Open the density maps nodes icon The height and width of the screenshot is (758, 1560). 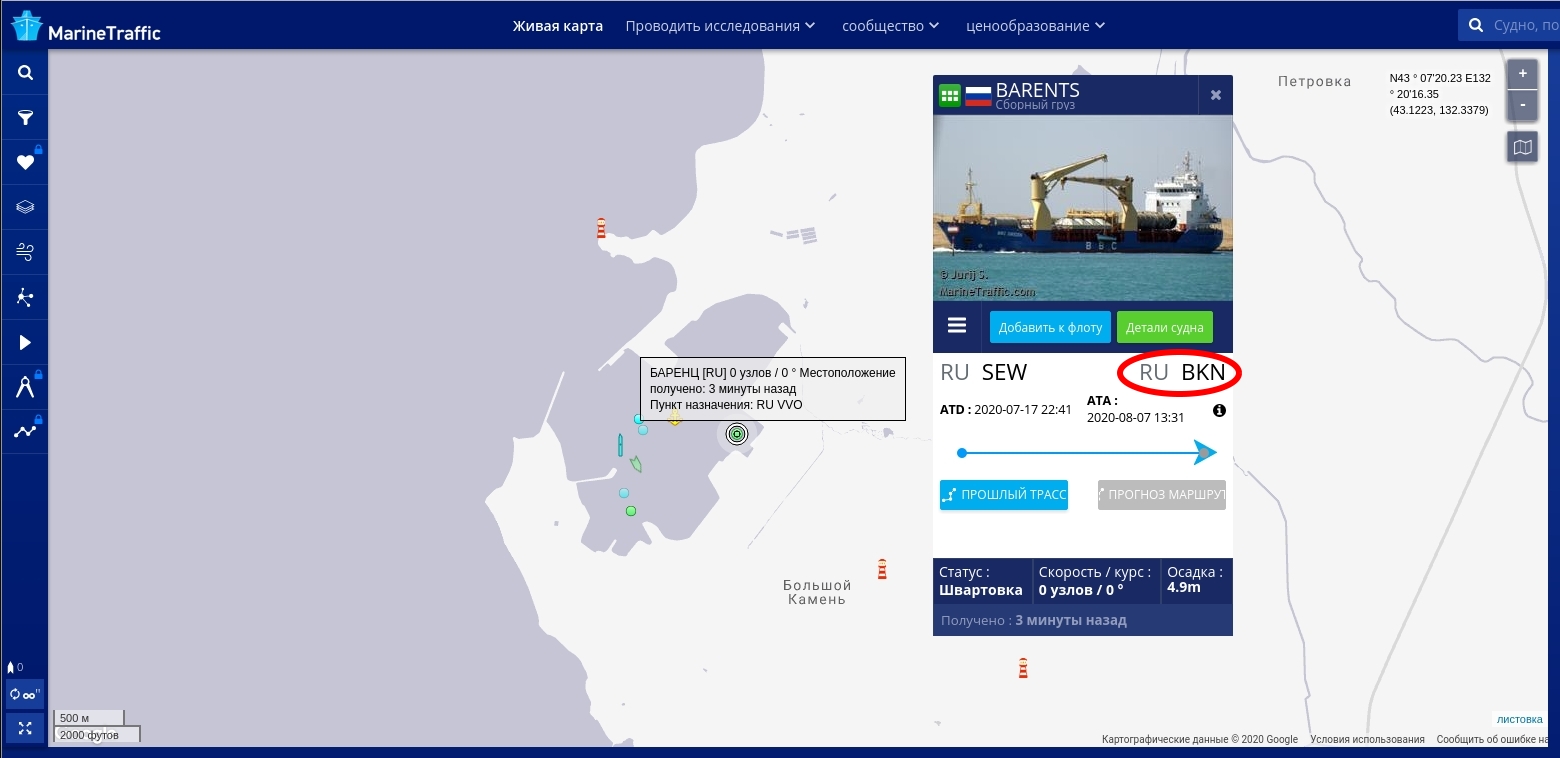pos(25,297)
